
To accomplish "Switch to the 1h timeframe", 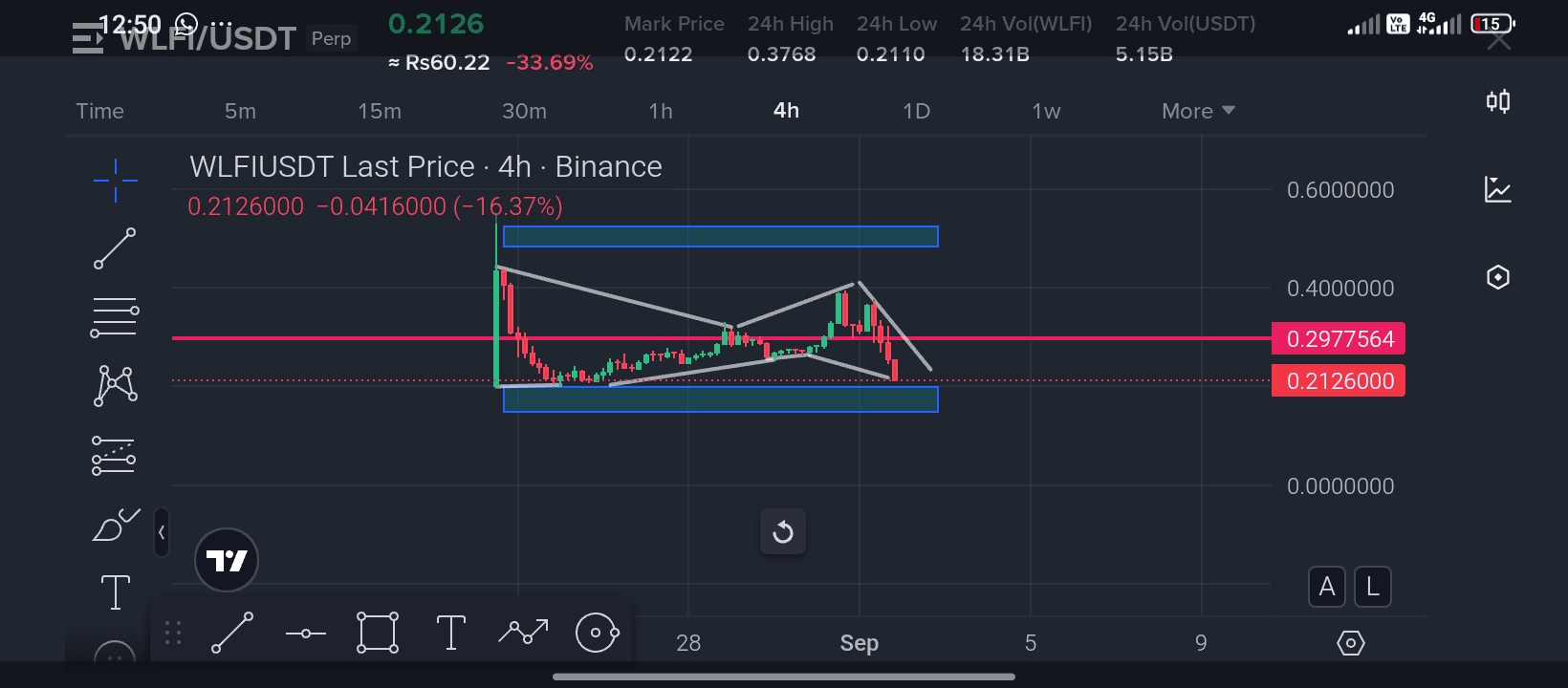I will (x=661, y=111).
